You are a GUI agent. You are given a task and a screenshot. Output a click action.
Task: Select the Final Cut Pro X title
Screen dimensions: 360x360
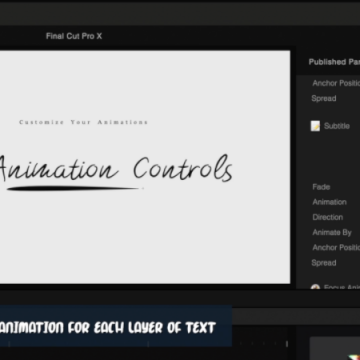click(74, 36)
